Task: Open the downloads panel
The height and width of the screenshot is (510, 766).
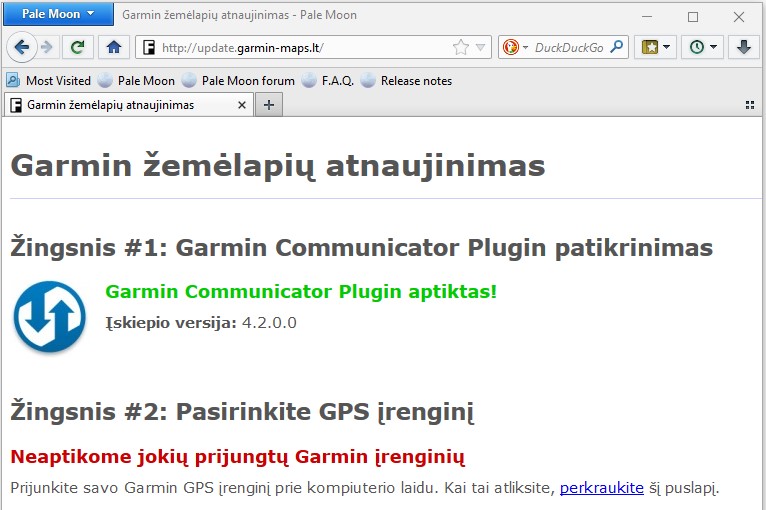Action: pos(744,47)
